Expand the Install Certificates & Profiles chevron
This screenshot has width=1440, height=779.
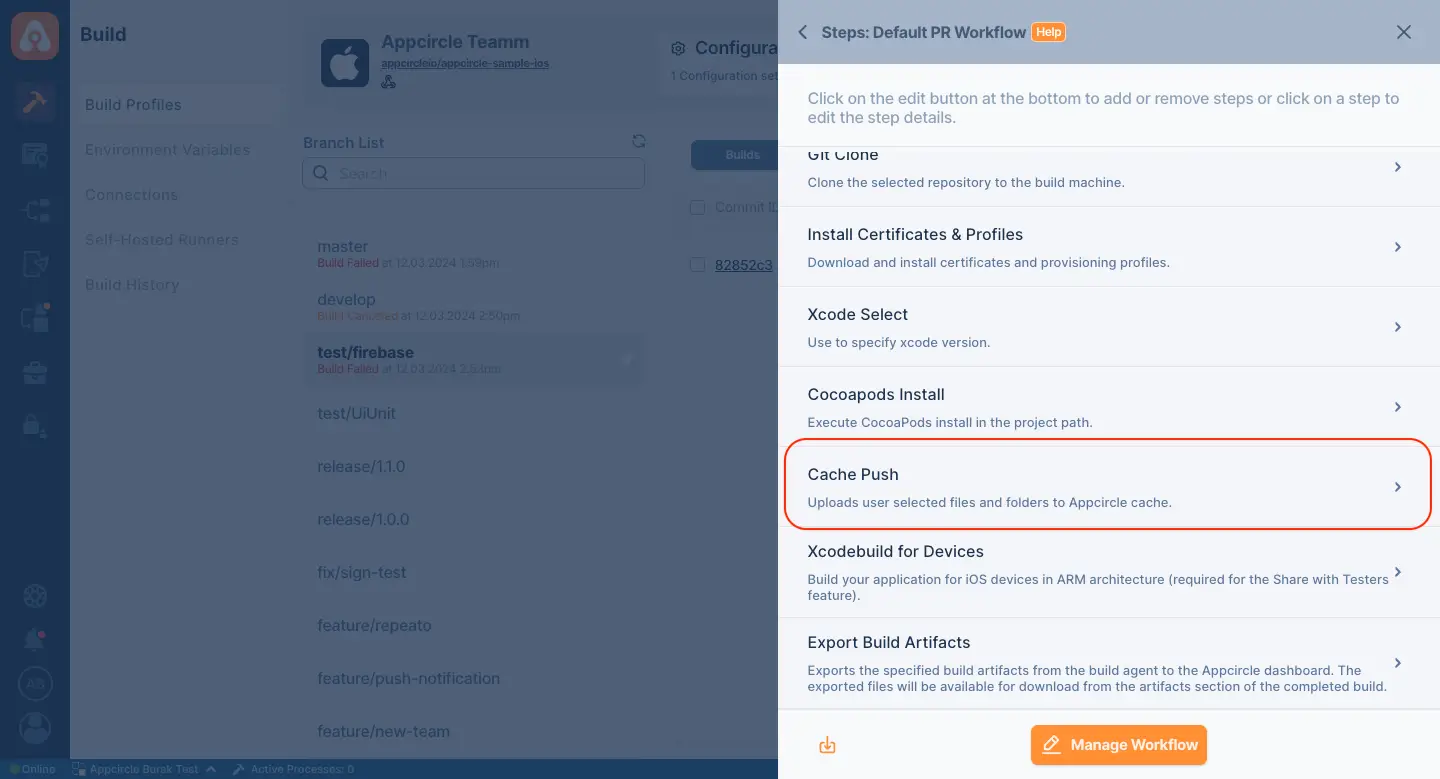(x=1398, y=247)
